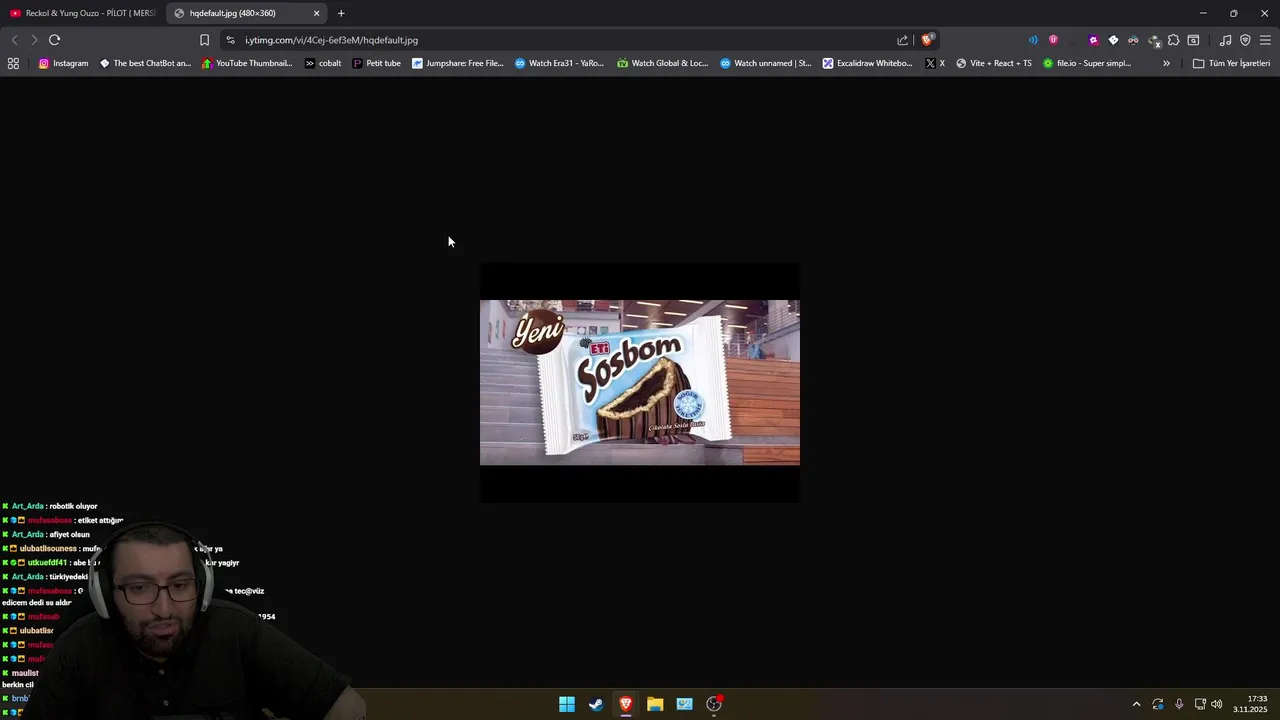The width and height of the screenshot is (1280, 720).
Task: Open The best ChatBot bookmark
Action: pos(145,63)
